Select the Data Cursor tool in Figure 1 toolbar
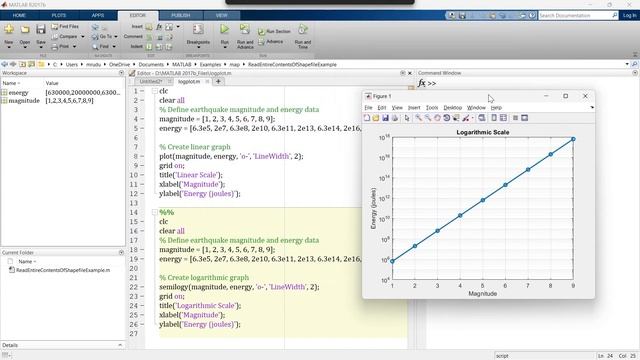 456,118
